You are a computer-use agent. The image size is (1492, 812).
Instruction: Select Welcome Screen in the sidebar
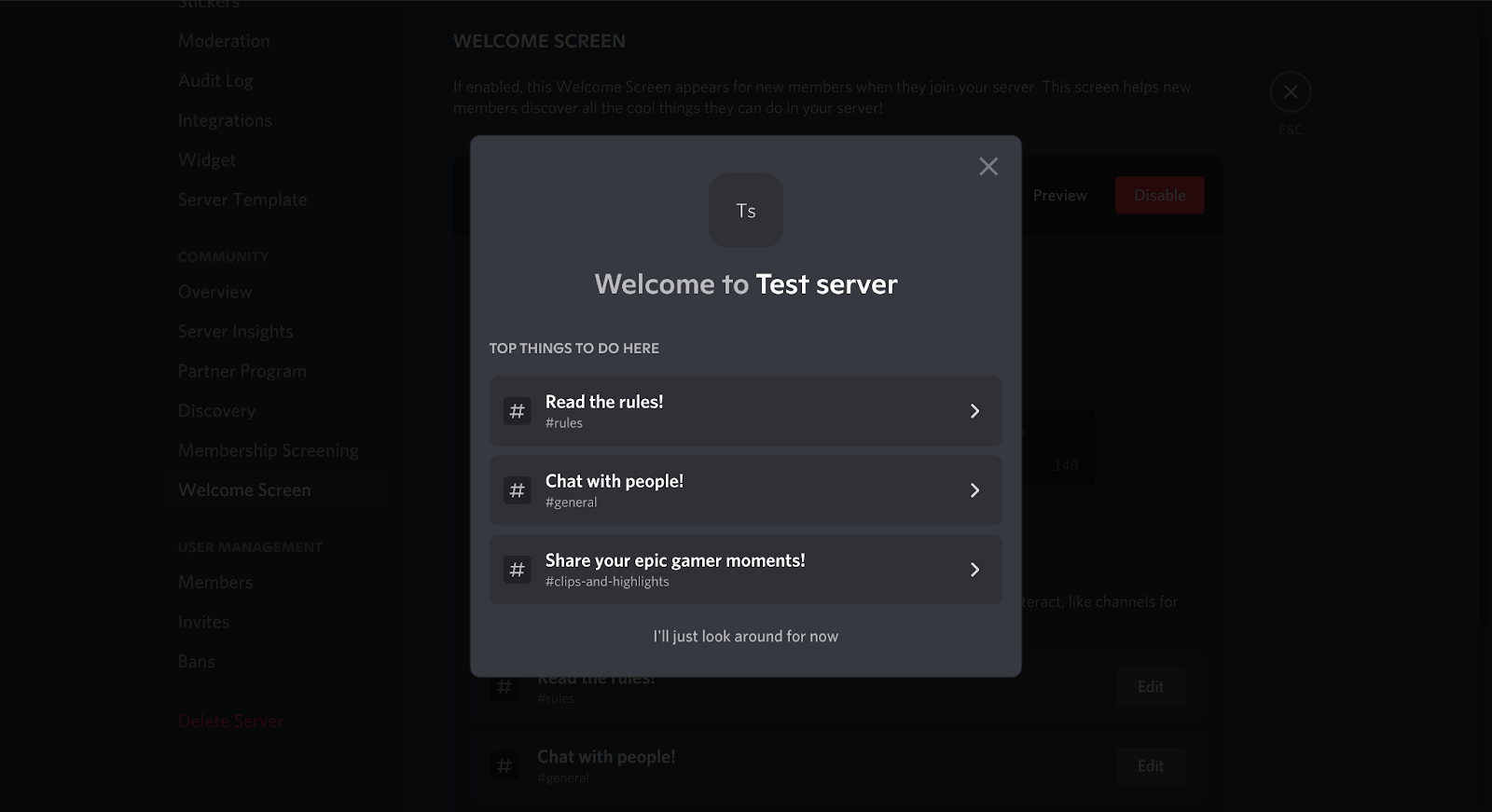(244, 490)
